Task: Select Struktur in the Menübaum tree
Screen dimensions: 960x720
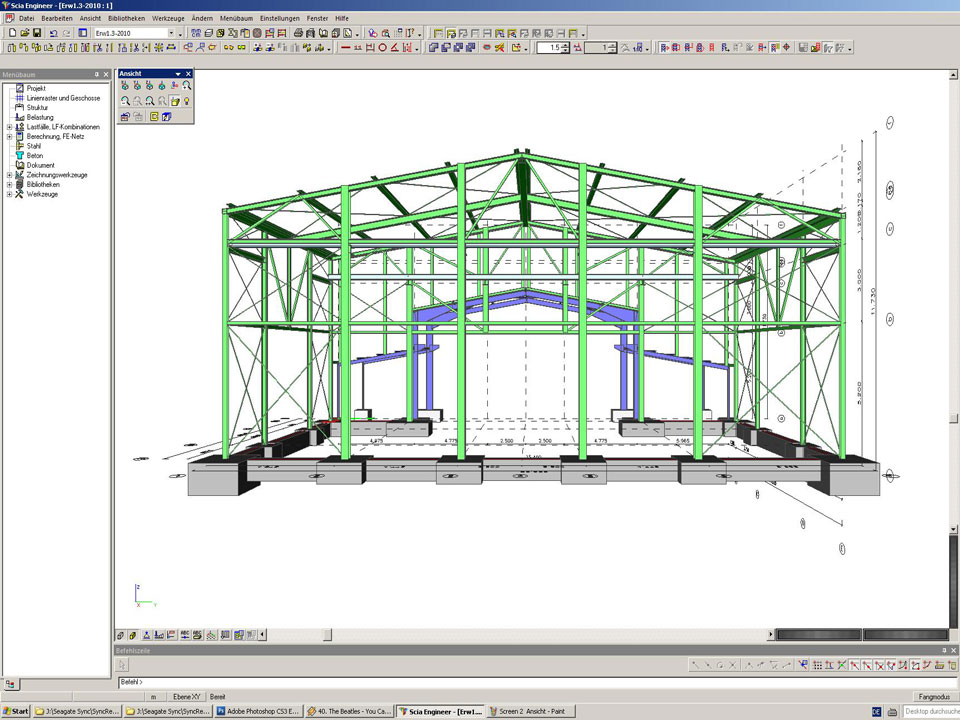Action: (x=37, y=108)
